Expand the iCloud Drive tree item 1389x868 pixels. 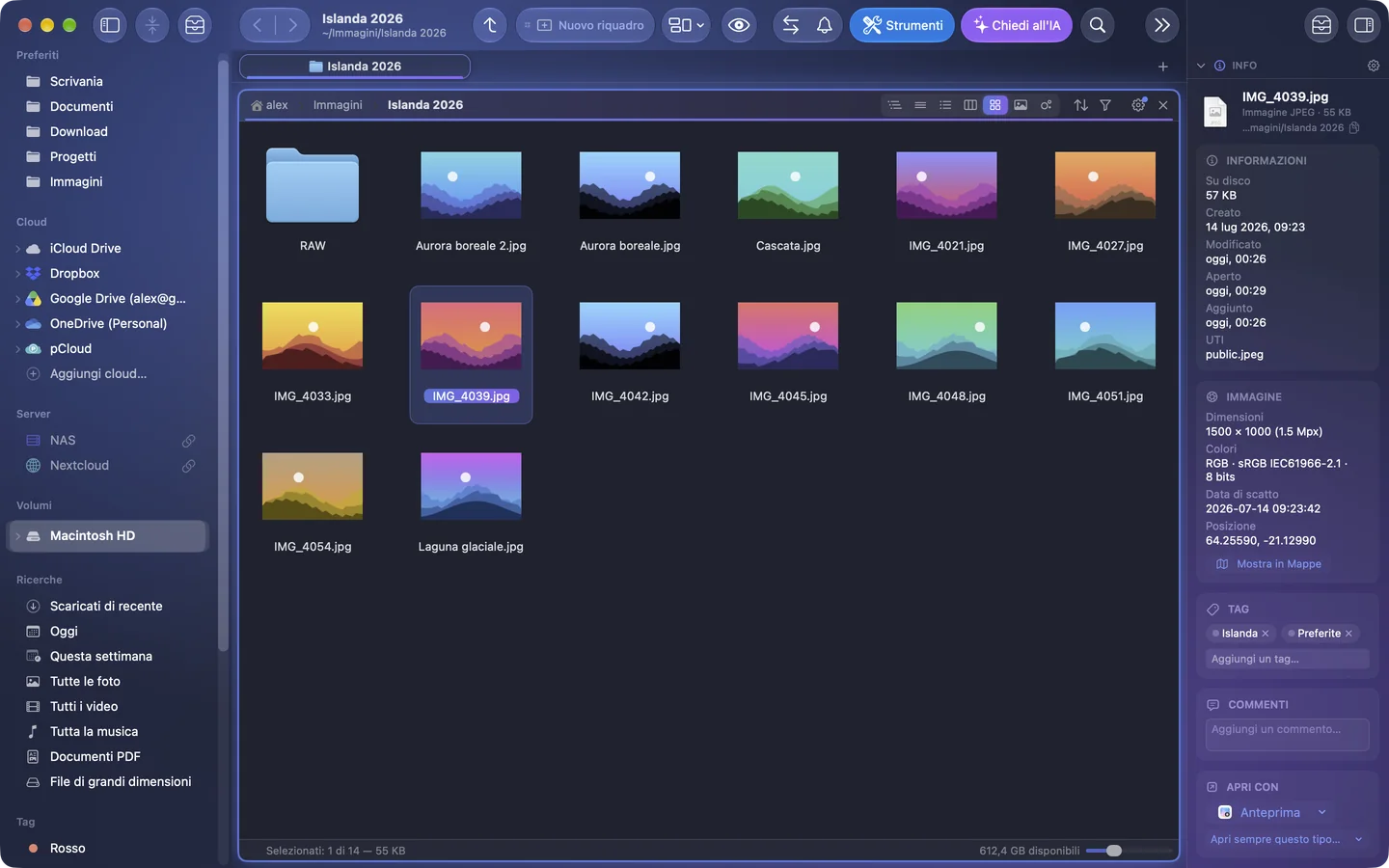pyautogui.click(x=17, y=249)
